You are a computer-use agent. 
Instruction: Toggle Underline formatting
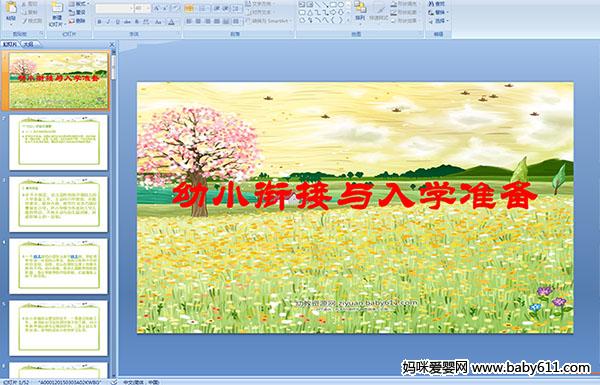[x=118, y=22]
